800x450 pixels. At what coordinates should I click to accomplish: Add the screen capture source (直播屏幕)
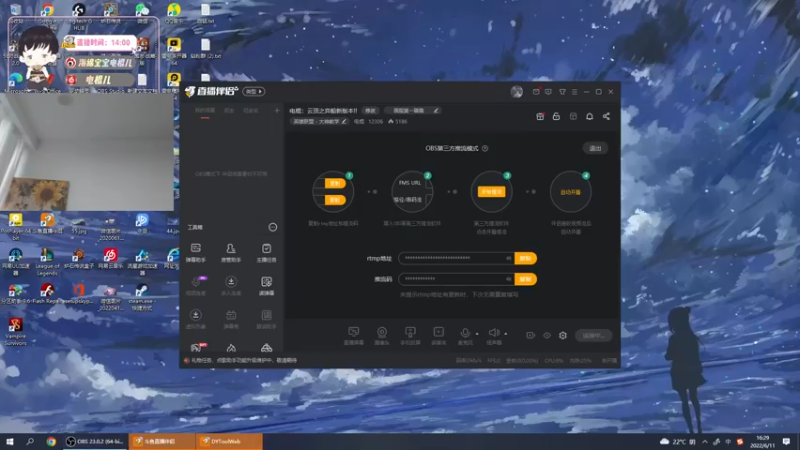[354, 336]
